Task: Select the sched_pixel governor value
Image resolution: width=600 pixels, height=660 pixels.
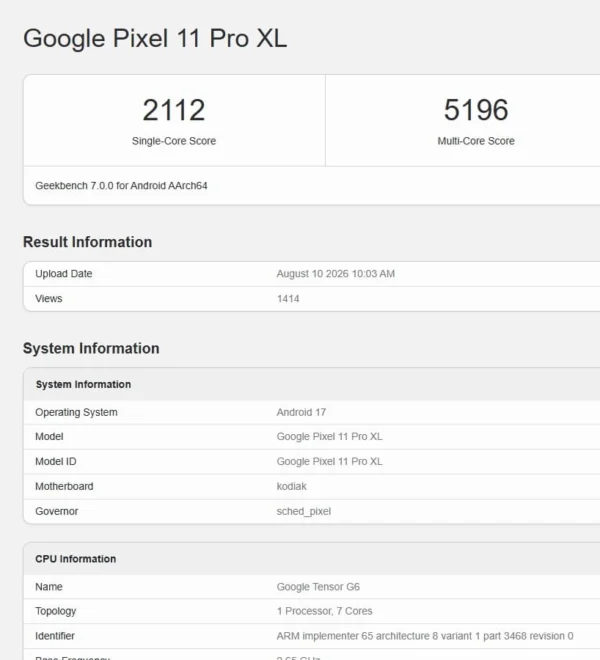Action: (304, 511)
